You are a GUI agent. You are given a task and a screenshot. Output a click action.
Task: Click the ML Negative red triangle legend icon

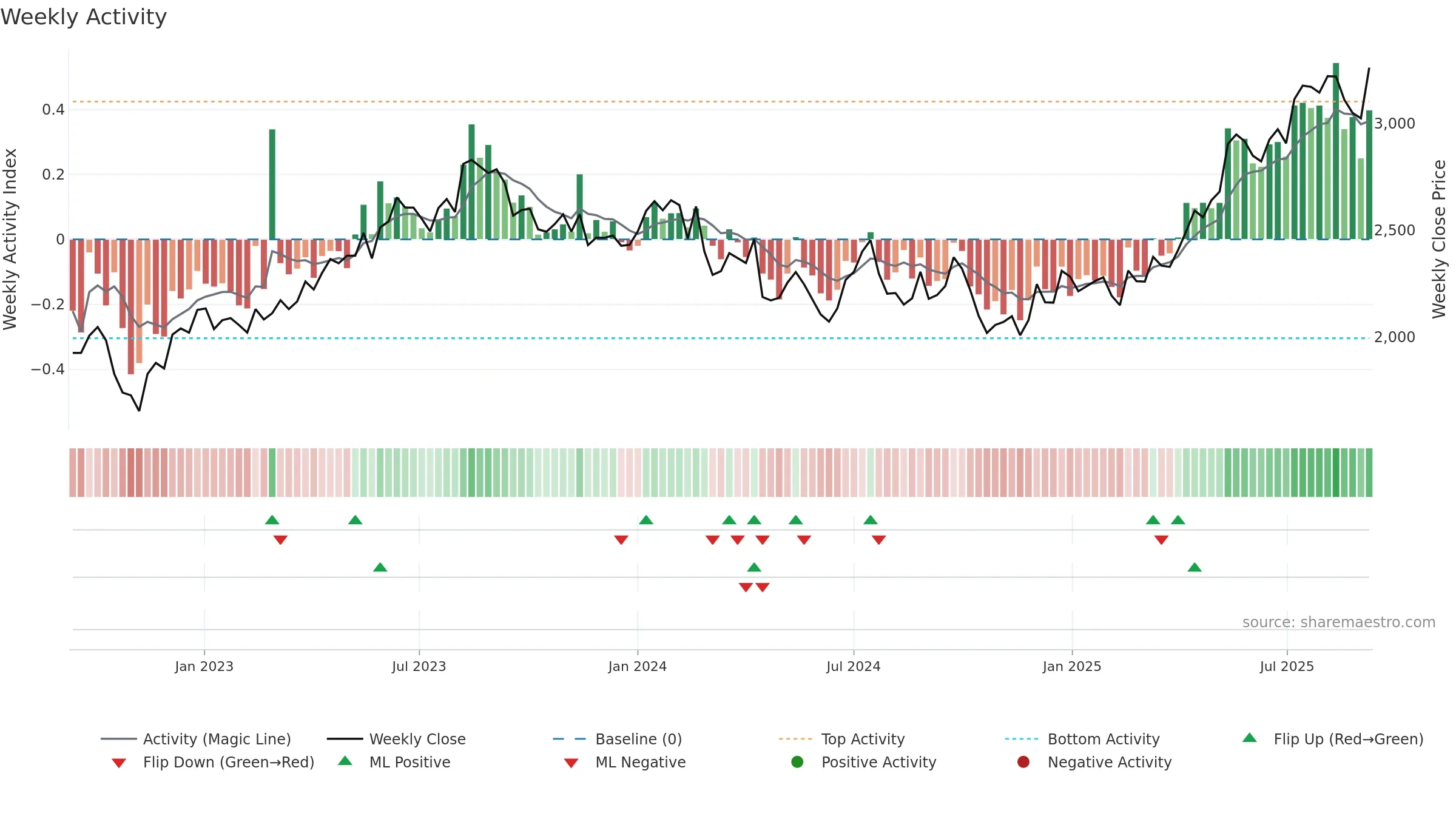tap(571, 763)
